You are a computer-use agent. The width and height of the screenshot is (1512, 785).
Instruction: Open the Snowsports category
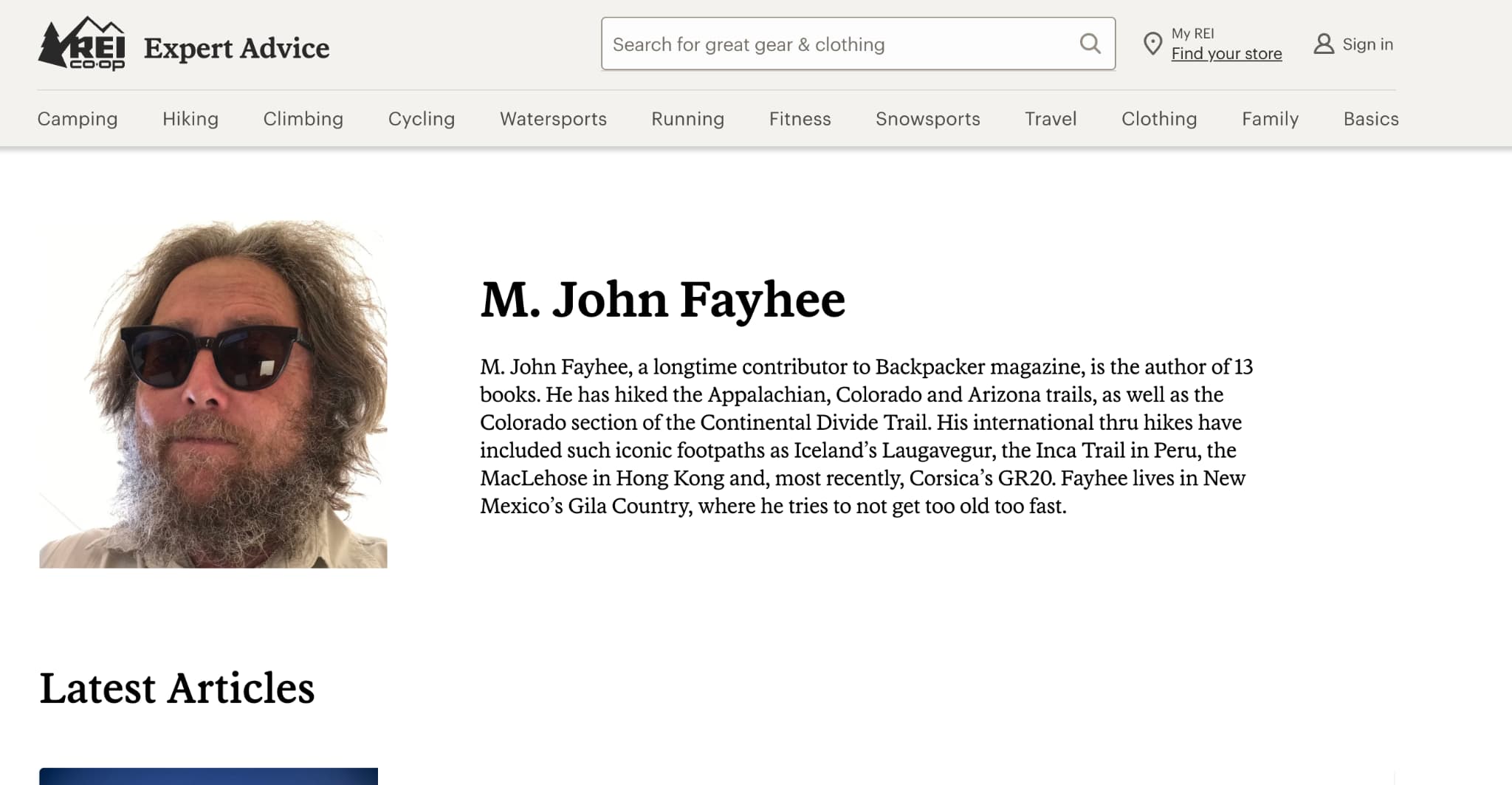point(927,119)
